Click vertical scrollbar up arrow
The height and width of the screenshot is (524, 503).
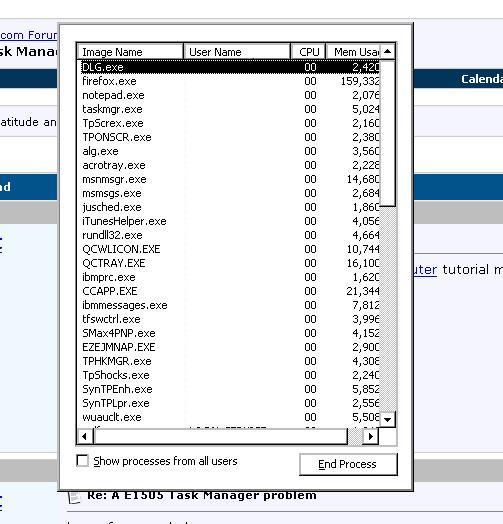click(x=387, y=51)
